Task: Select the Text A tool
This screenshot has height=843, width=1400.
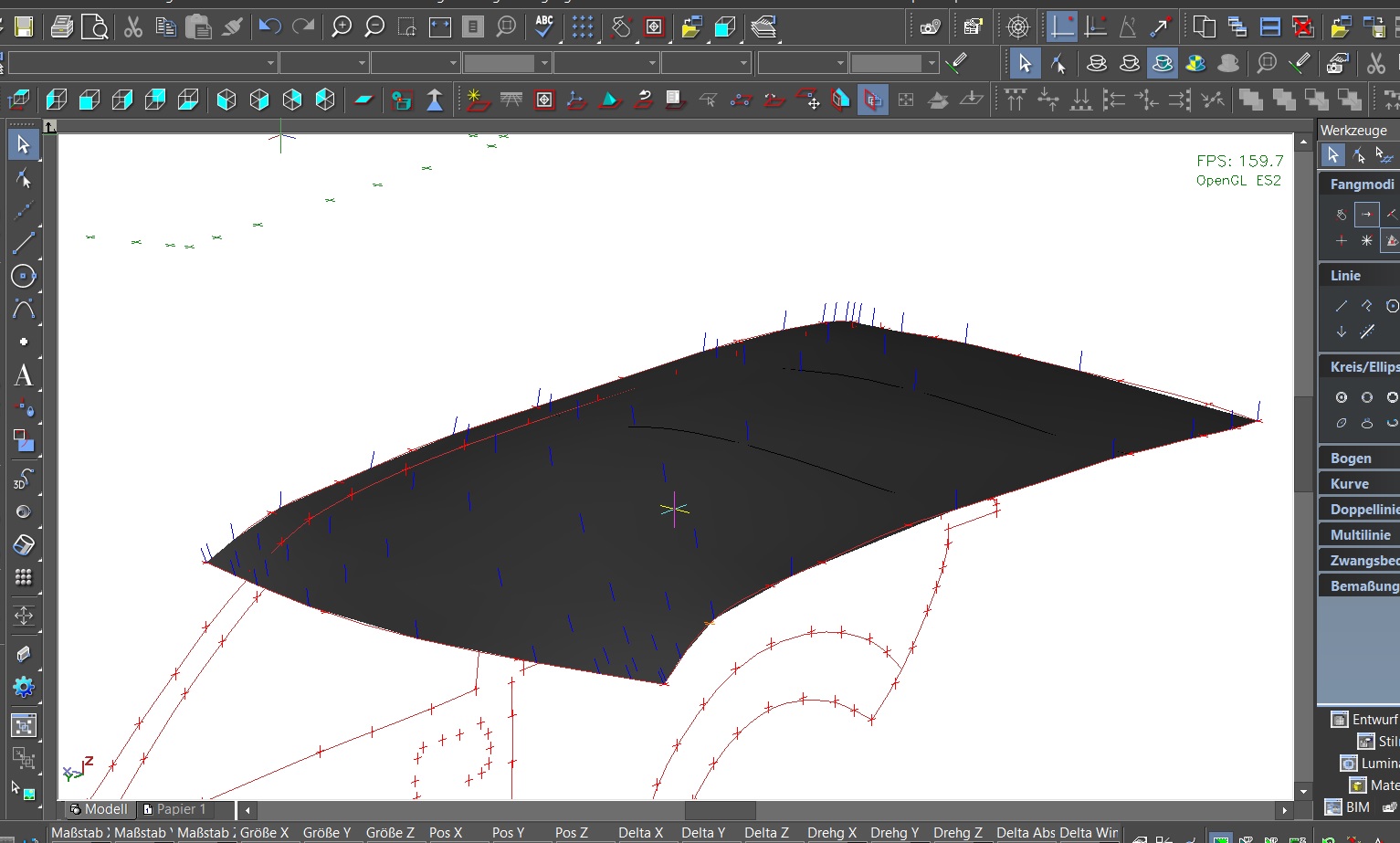Action: point(24,374)
